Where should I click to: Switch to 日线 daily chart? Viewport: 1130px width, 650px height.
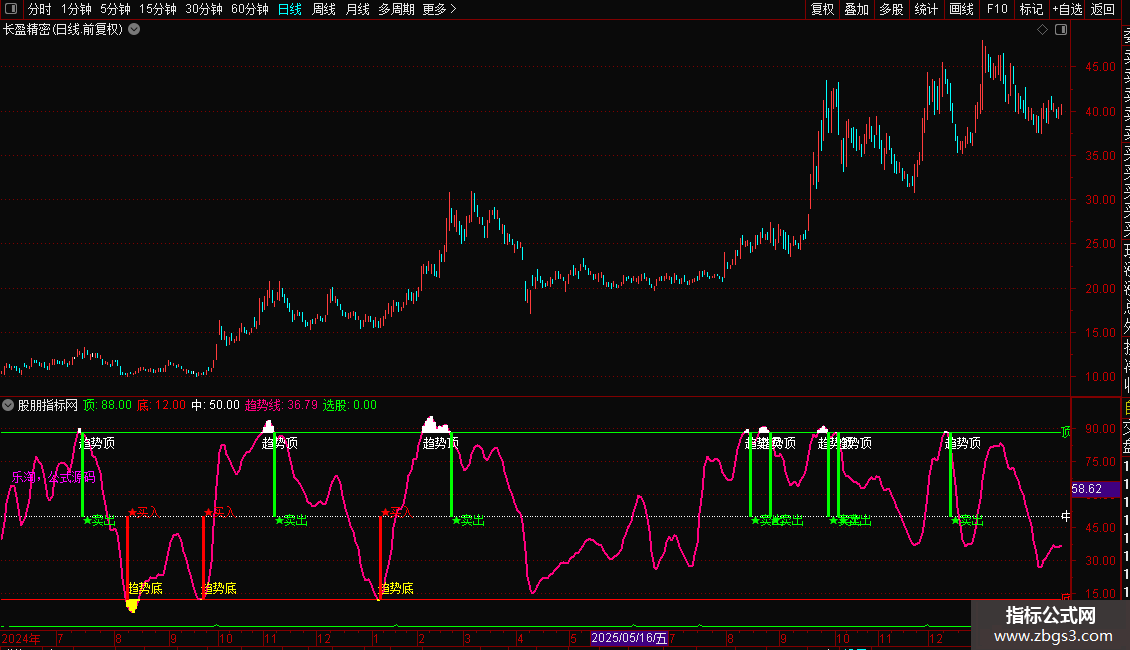(290, 9)
